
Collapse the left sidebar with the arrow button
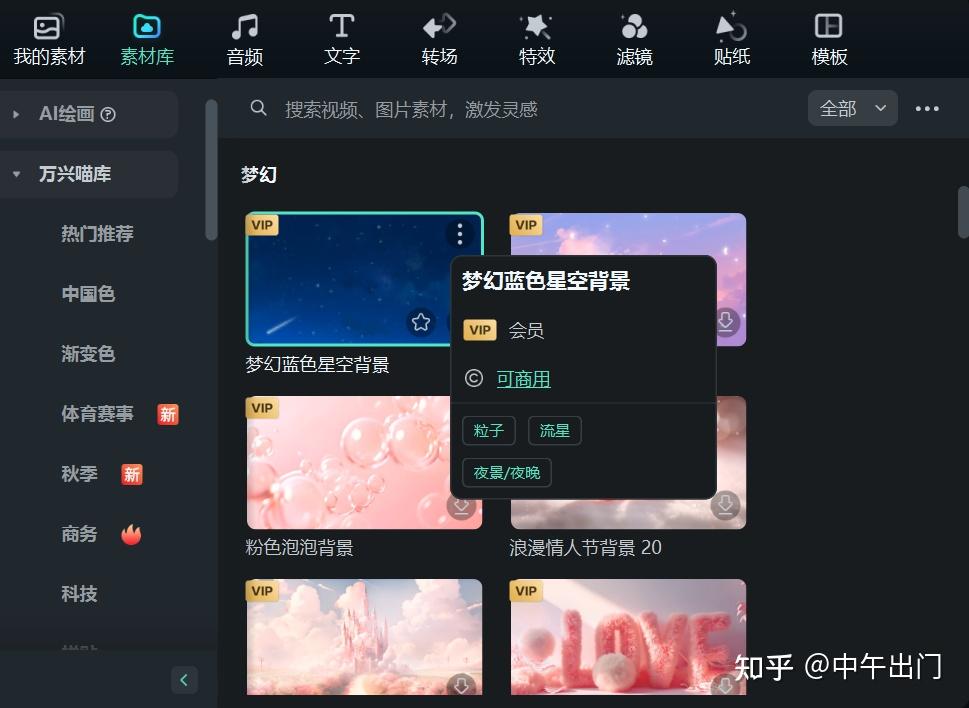(184, 680)
